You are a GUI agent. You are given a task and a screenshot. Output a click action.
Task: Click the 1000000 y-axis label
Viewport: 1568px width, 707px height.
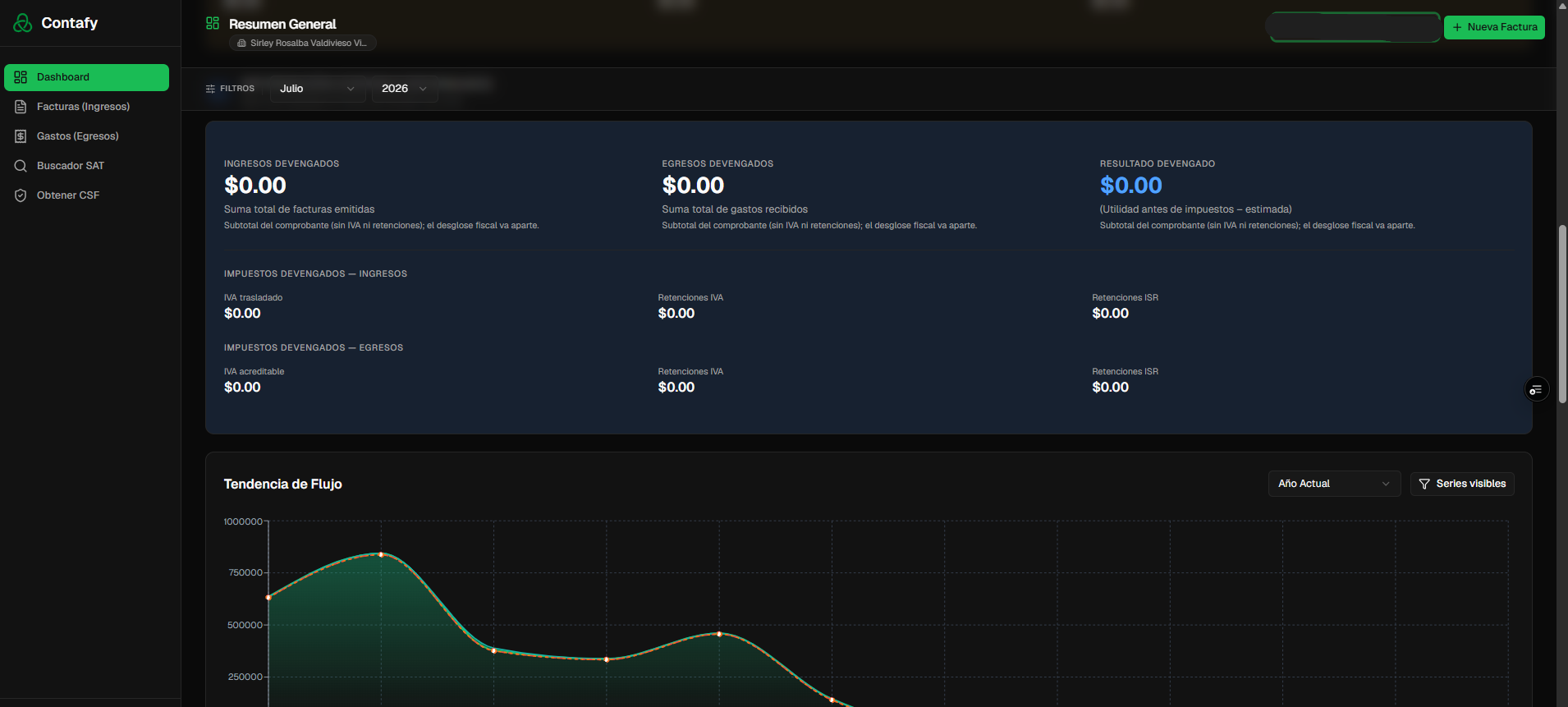pos(243,521)
